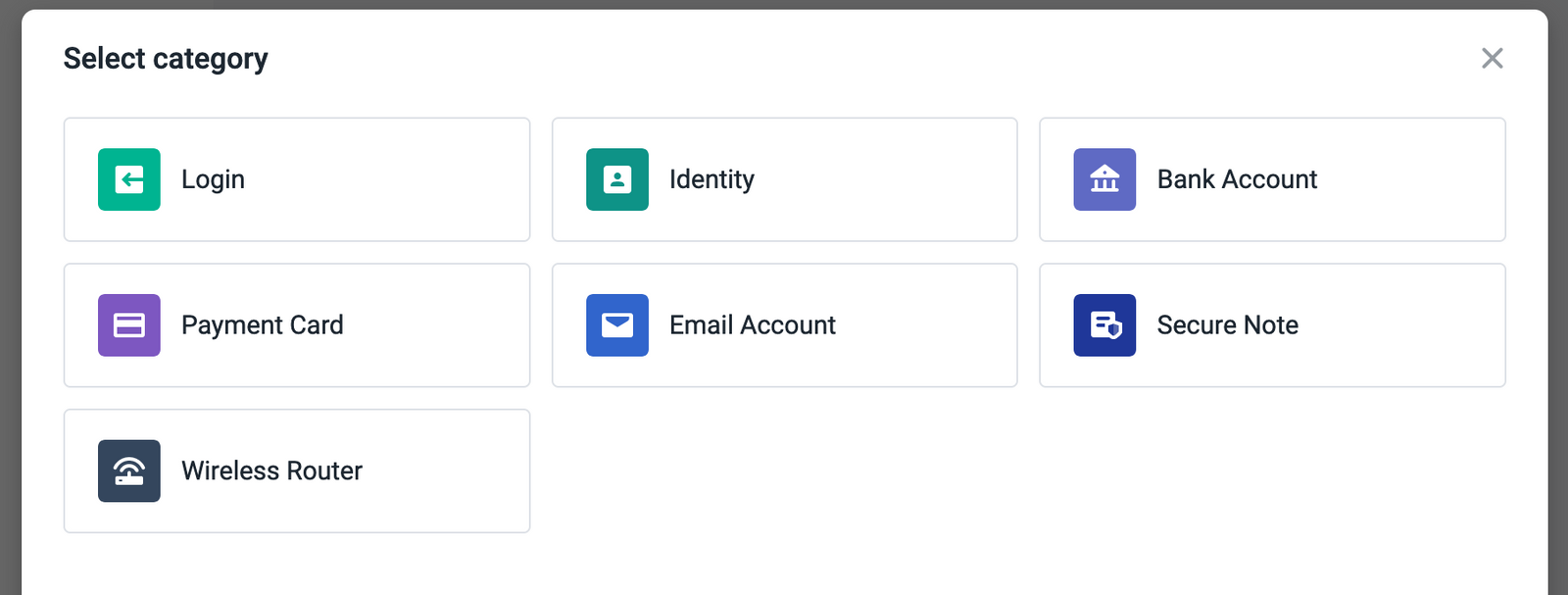Click the green Login arrow icon
Viewport: 1568px width, 595px height.
[x=129, y=179]
